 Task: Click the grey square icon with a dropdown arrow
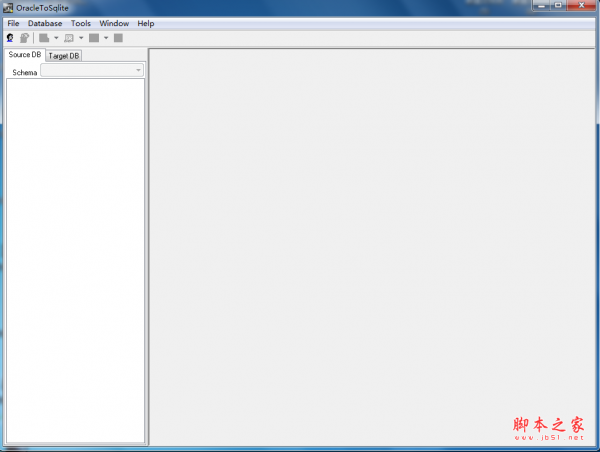[94, 38]
